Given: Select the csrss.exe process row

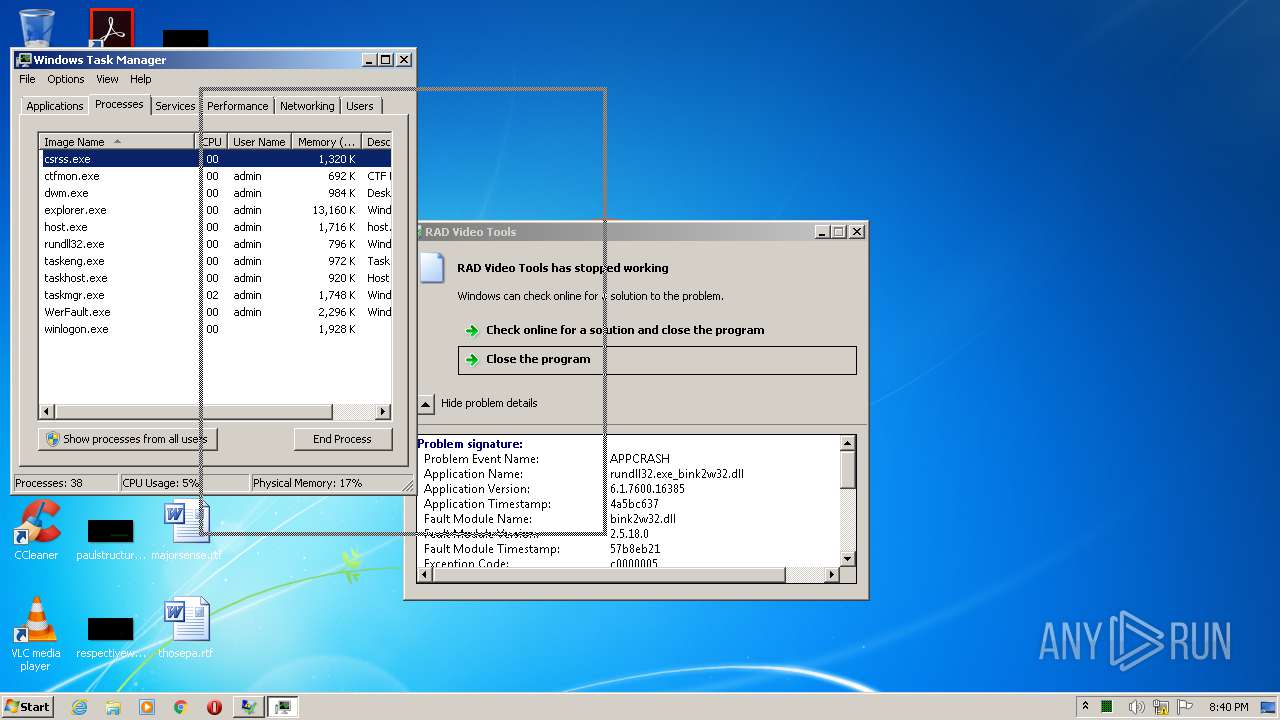Looking at the screenshot, I should (x=215, y=159).
